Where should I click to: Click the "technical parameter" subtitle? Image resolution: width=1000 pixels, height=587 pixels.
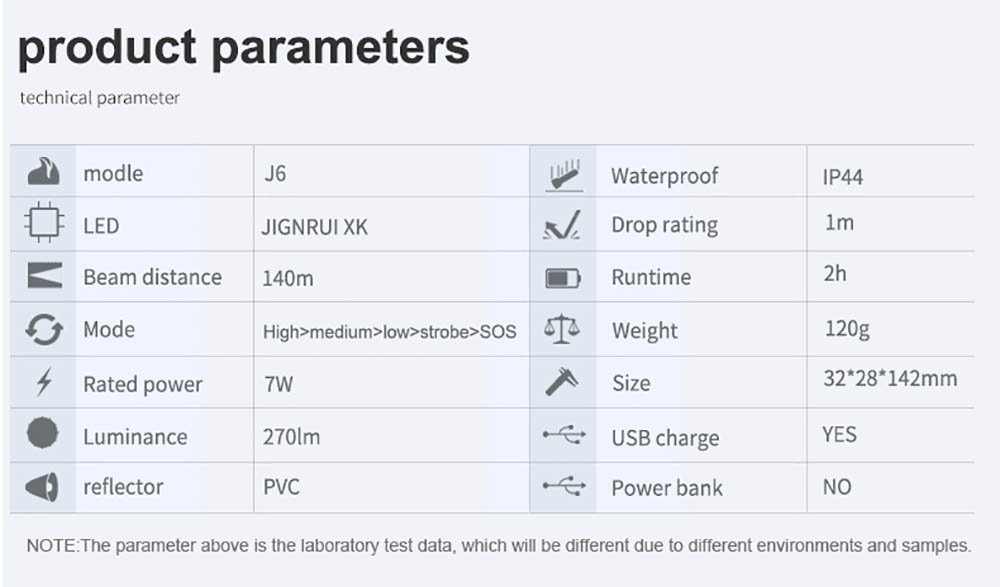tap(100, 98)
